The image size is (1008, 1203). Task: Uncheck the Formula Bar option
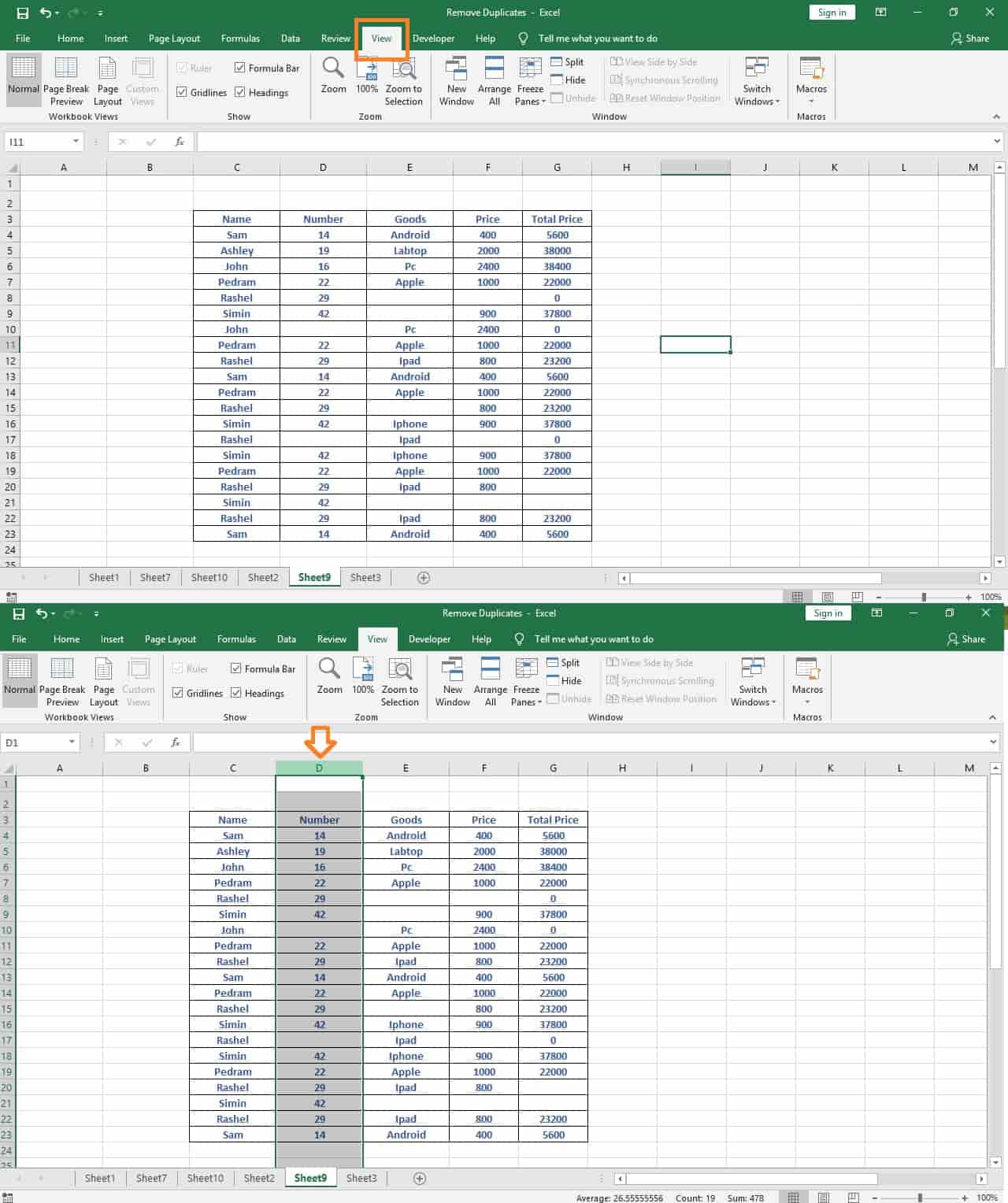240,68
